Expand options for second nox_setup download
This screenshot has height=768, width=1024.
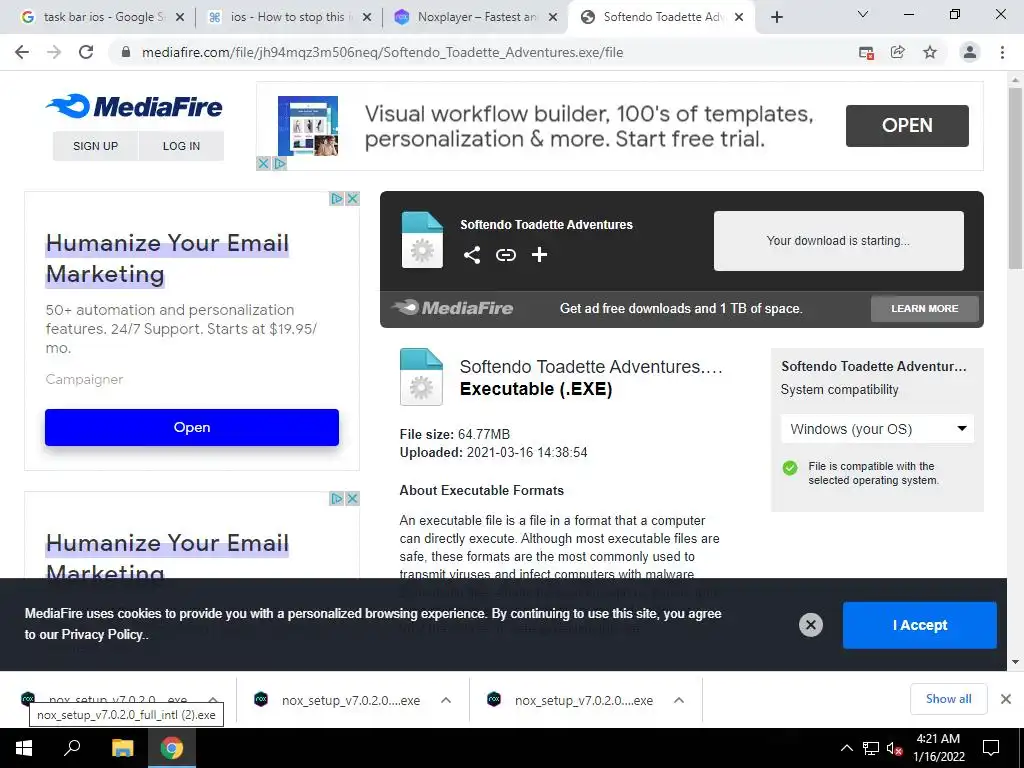(x=446, y=700)
